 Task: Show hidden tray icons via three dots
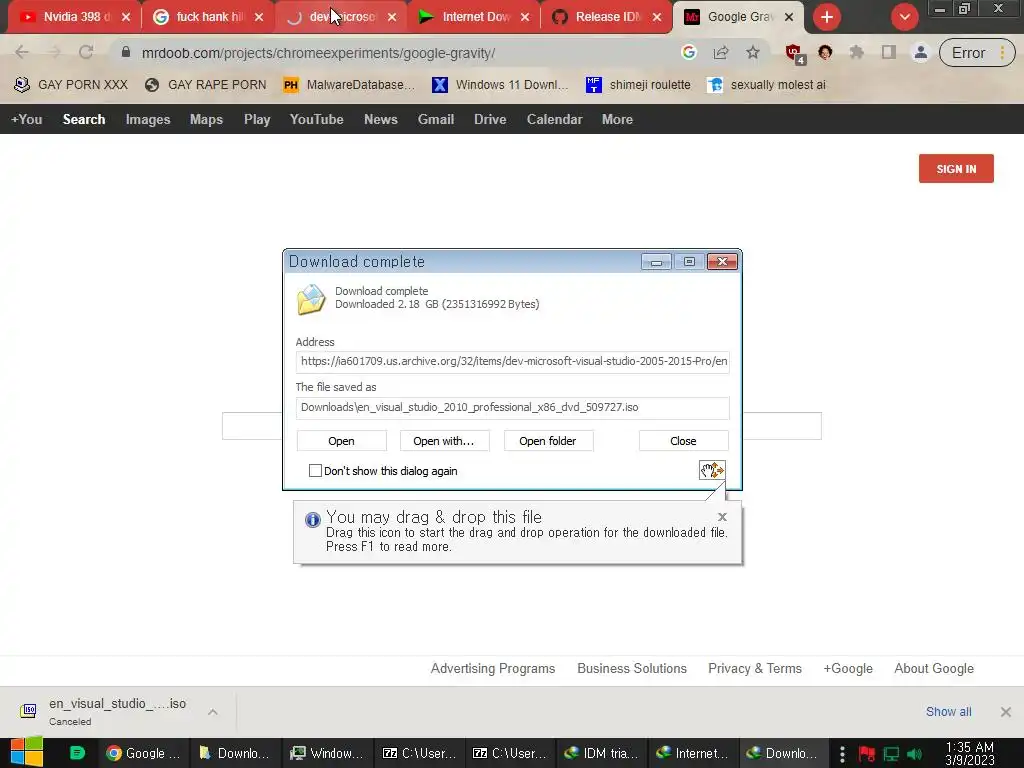842,754
